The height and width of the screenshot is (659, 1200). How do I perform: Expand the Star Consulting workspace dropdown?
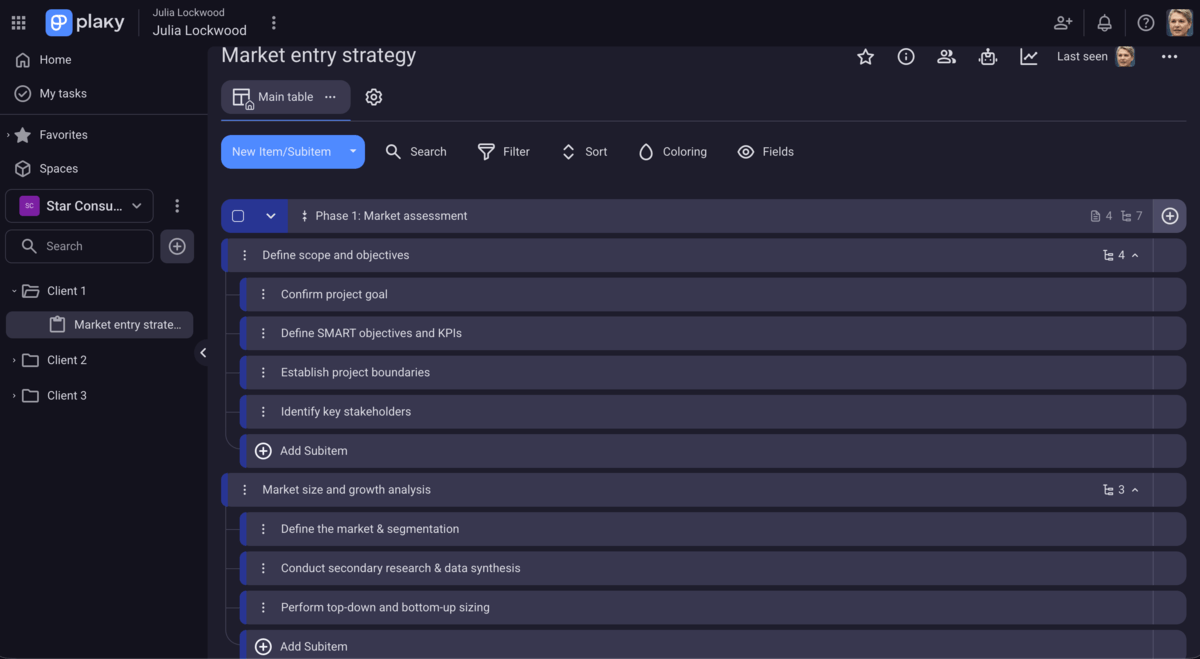point(137,206)
